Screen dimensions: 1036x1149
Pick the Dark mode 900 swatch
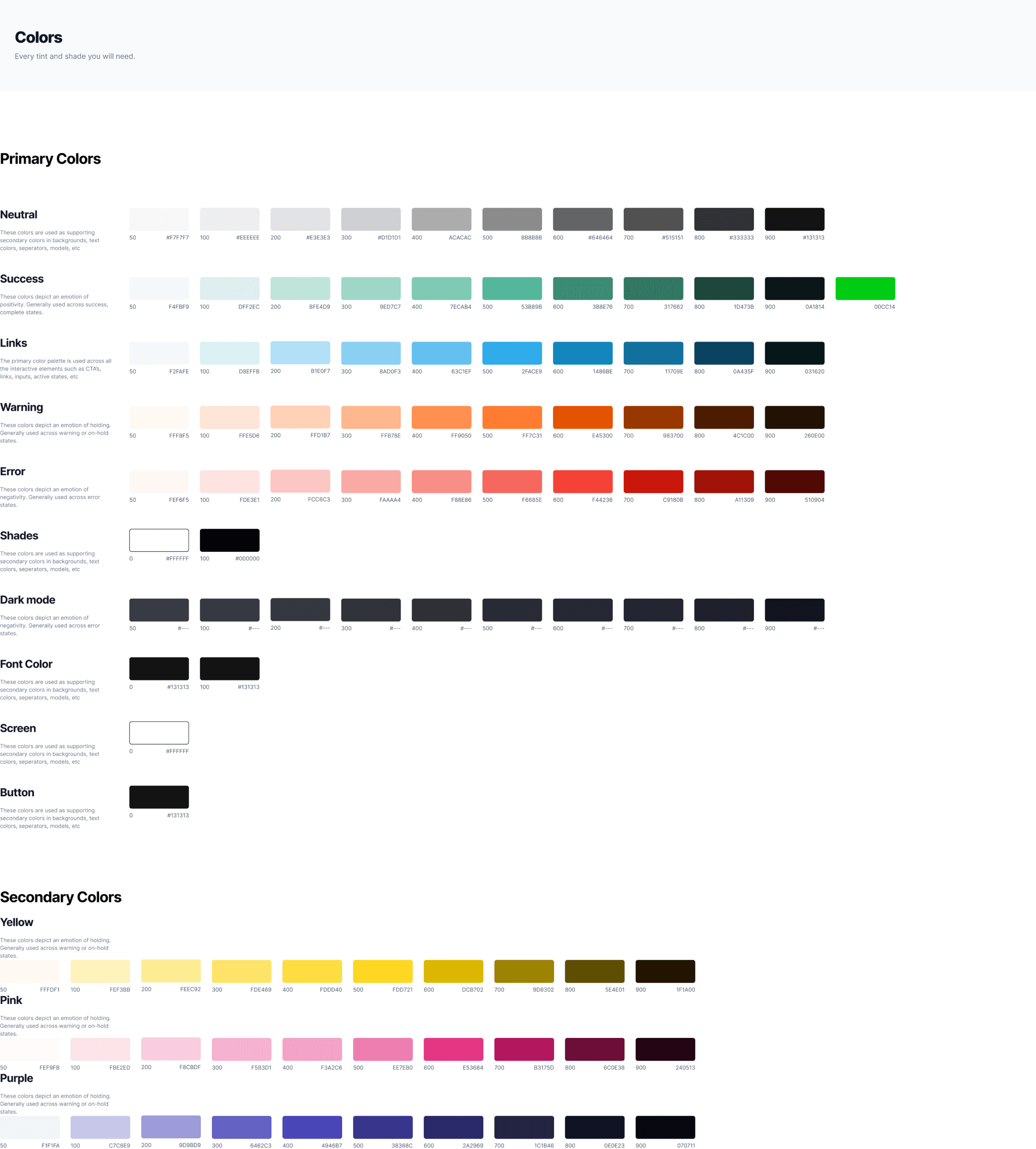[x=794, y=610]
